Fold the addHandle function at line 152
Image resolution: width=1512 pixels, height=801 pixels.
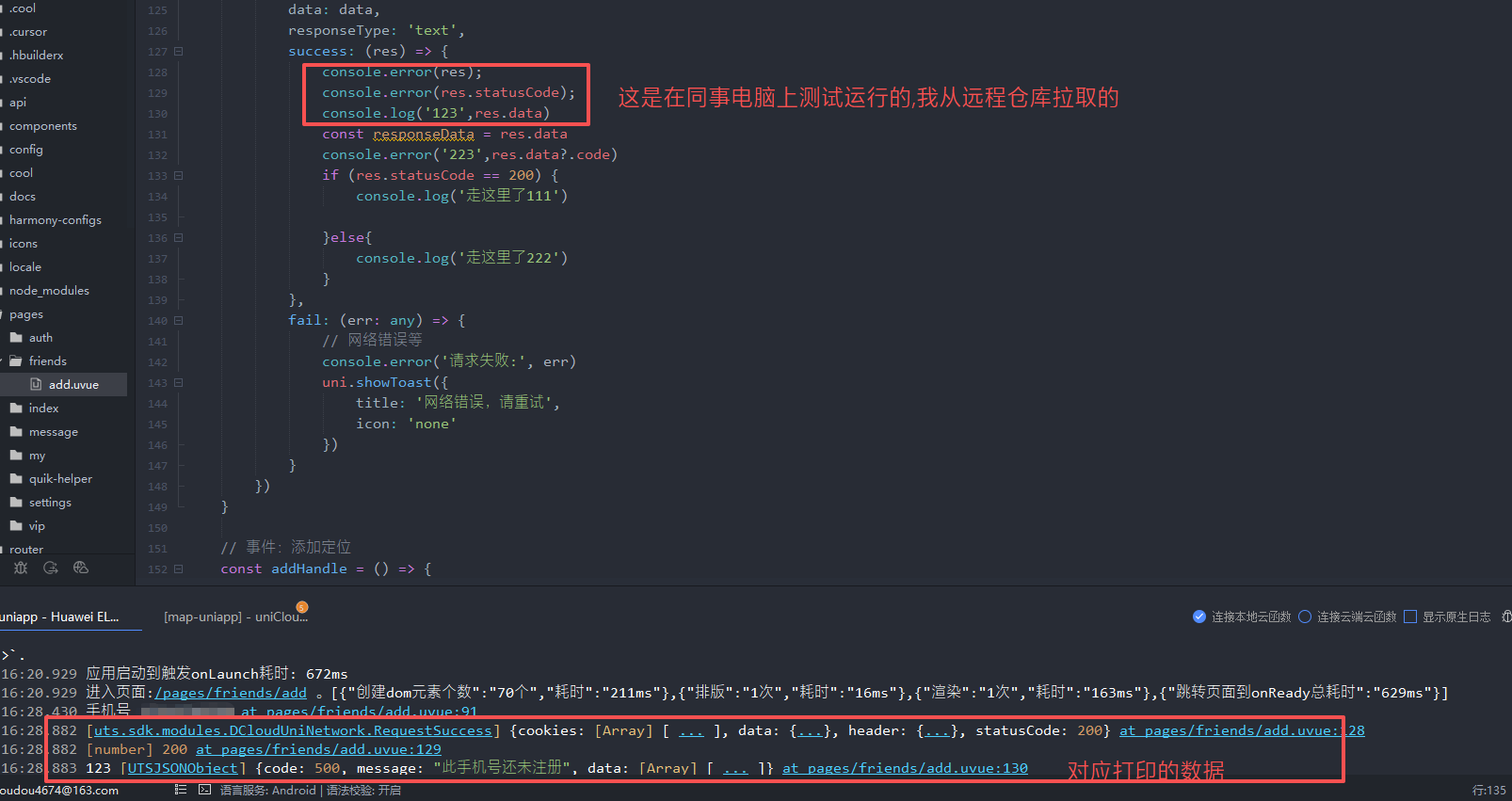[179, 569]
